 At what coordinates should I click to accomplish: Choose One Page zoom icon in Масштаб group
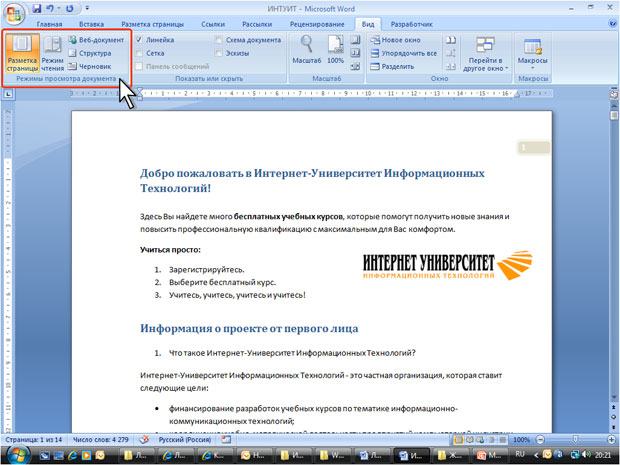[355, 40]
